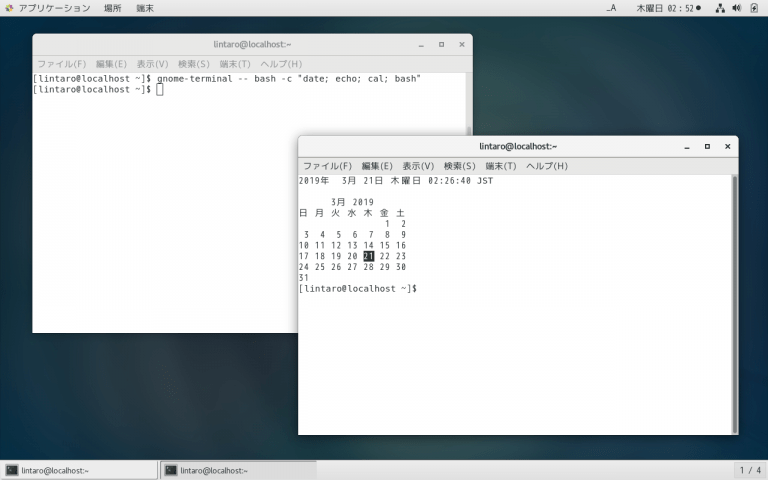Open ヘルプ(H) menu in back terminal window

pos(281,64)
